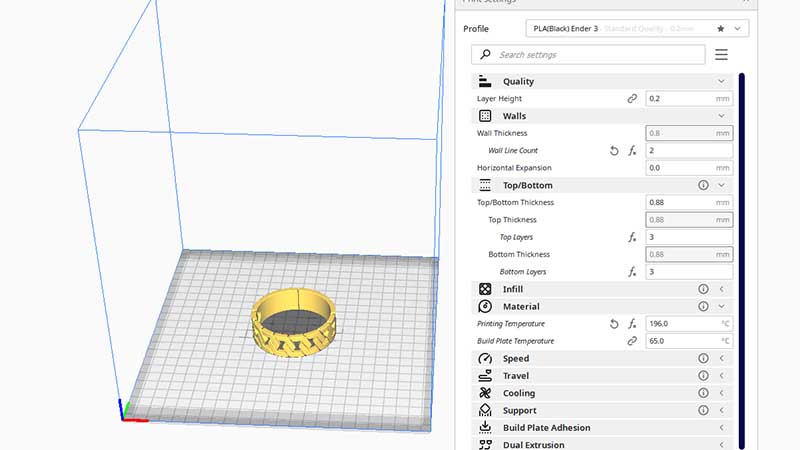This screenshot has width=800, height=450.
Task: Click the Infill info icon
Action: pos(703,289)
